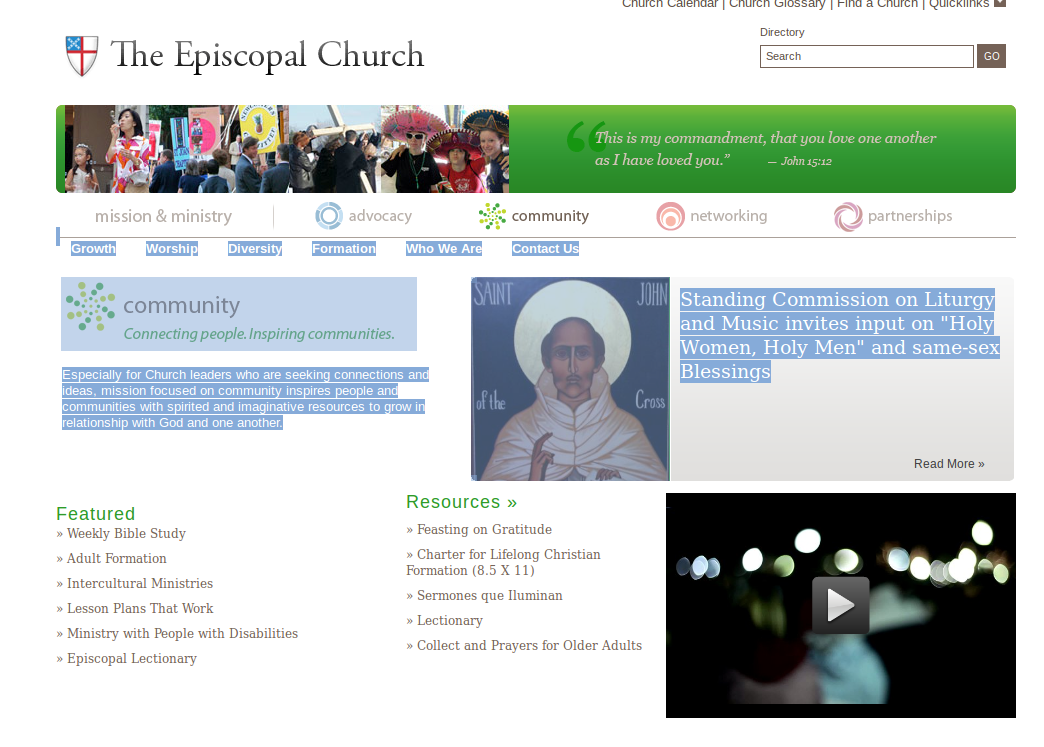1044x747 pixels.
Task: Open Charter for Lifelong Christian Formation link
Action: coord(503,563)
